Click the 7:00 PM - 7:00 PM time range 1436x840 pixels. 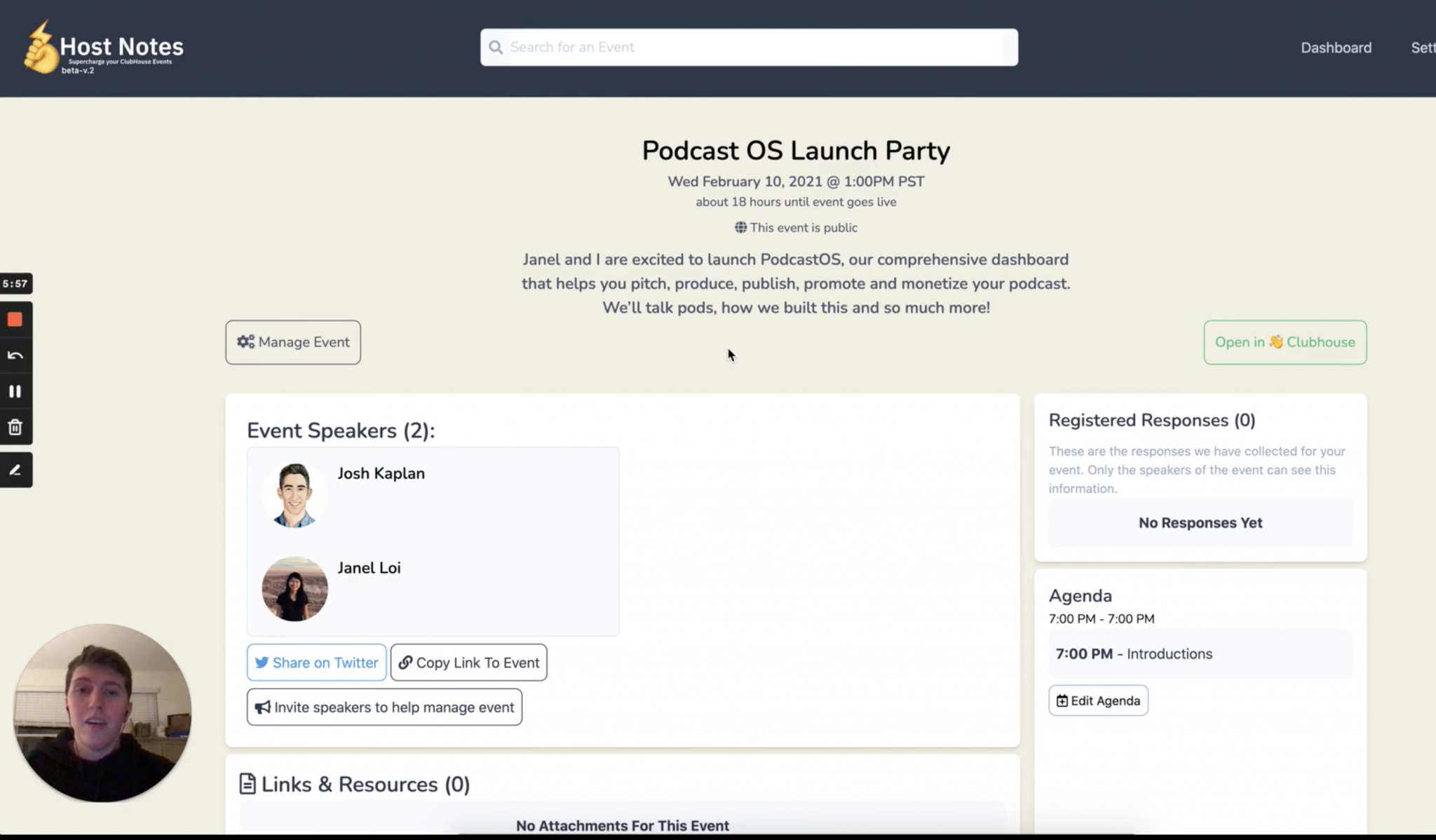point(1101,618)
